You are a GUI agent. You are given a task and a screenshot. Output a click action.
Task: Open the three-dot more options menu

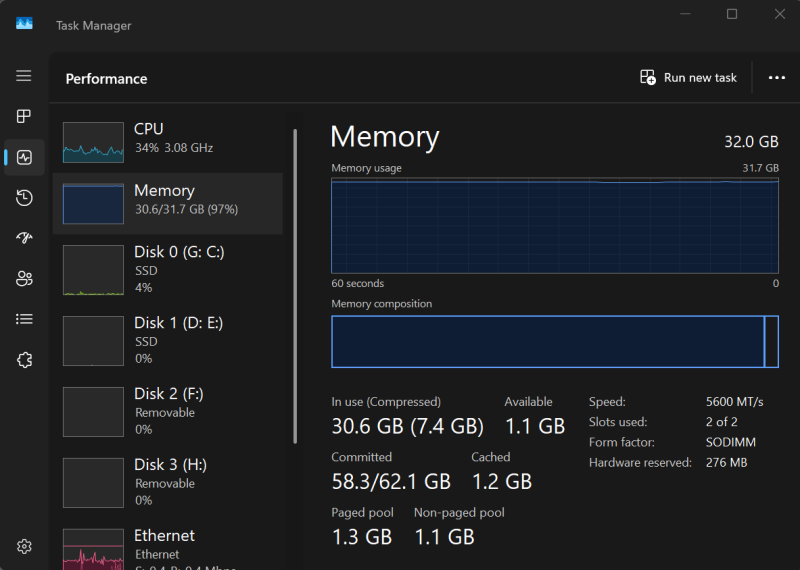point(777,78)
